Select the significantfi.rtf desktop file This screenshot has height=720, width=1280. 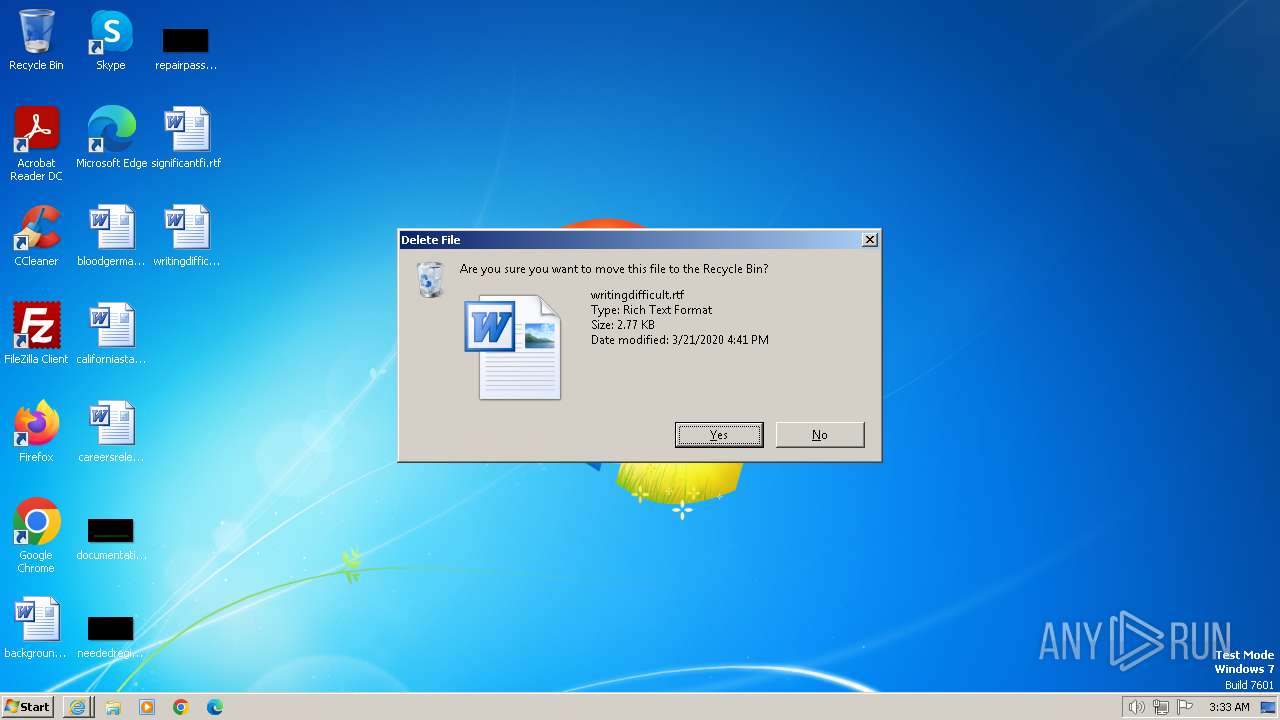click(x=186, y=138)
